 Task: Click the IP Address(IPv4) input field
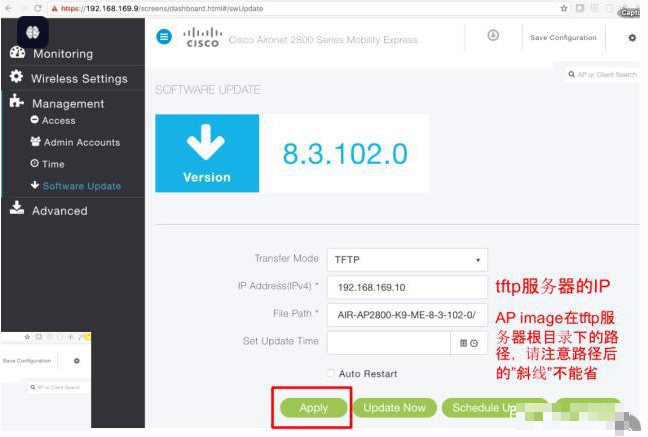pos(407,287)
